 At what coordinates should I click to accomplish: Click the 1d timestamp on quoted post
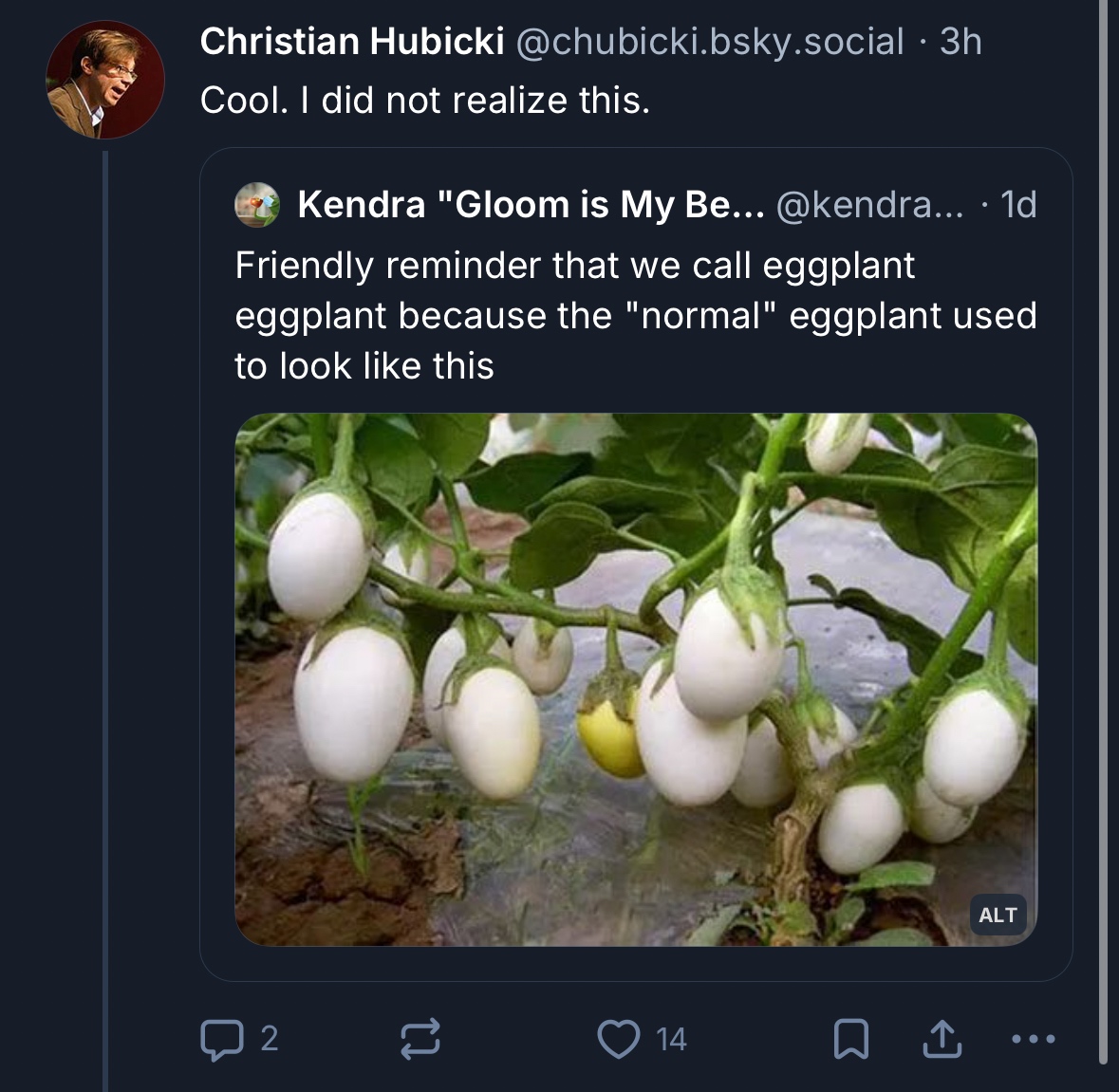tap(1018, 205)
